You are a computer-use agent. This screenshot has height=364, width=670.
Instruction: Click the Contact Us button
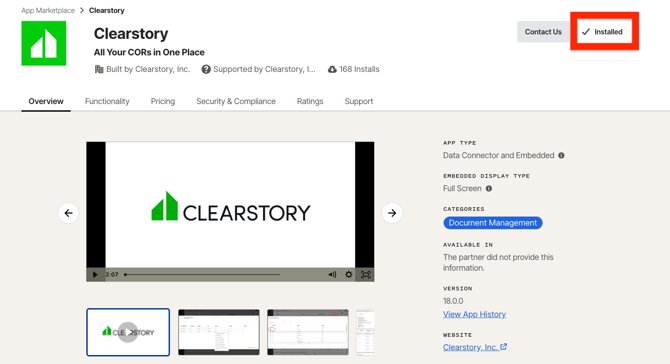tap(543, 32)
